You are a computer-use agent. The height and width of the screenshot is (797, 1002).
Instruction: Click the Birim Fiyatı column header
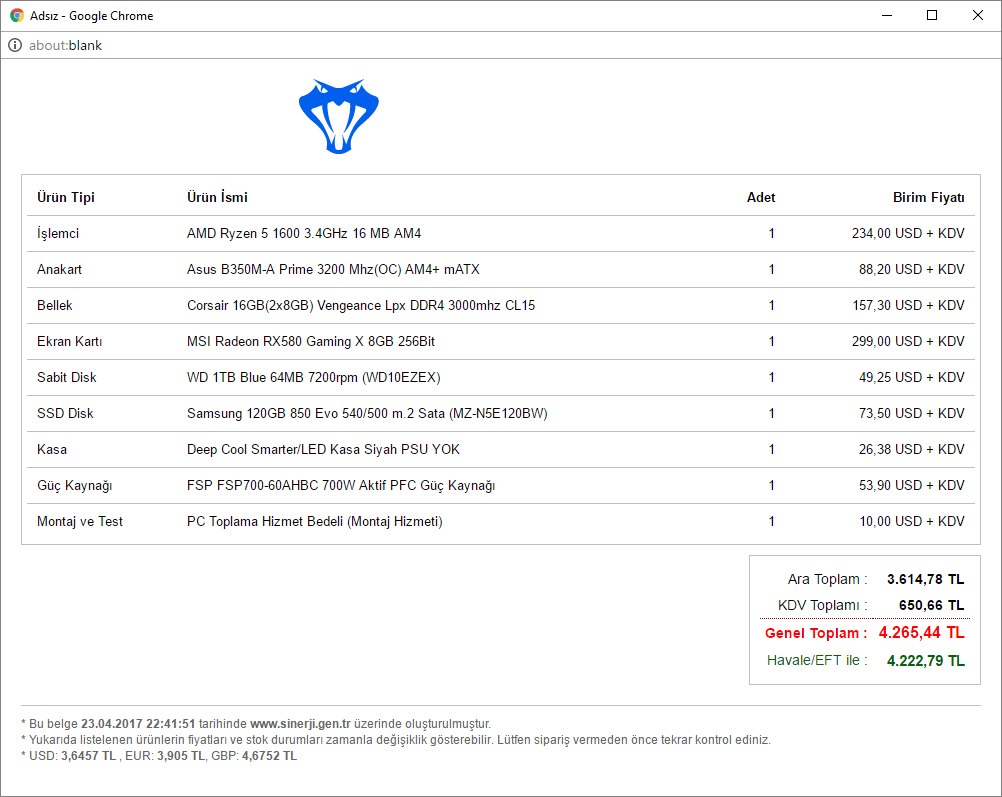[x=929, y=197]
